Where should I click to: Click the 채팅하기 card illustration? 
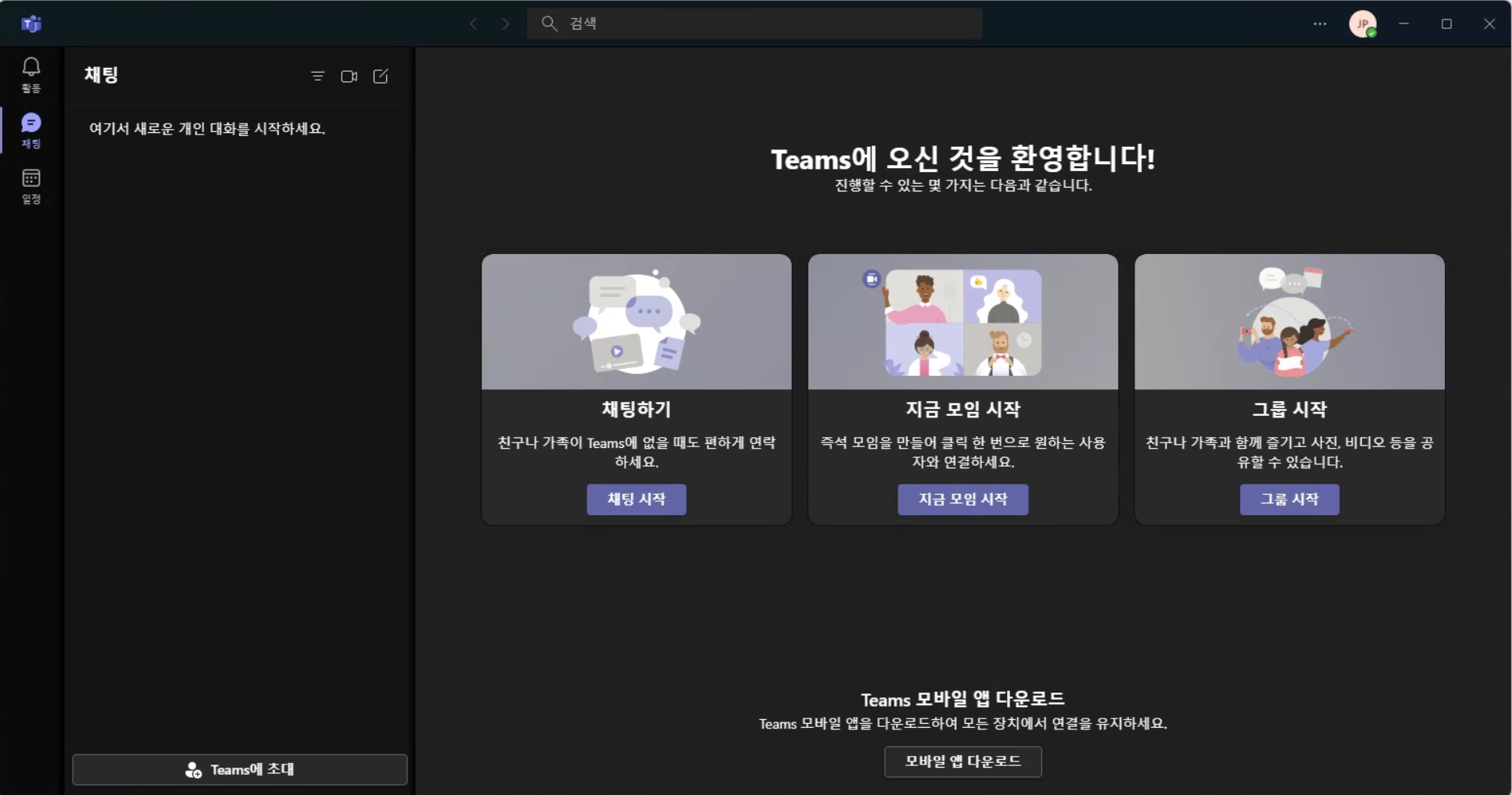[x=636, y=321]
